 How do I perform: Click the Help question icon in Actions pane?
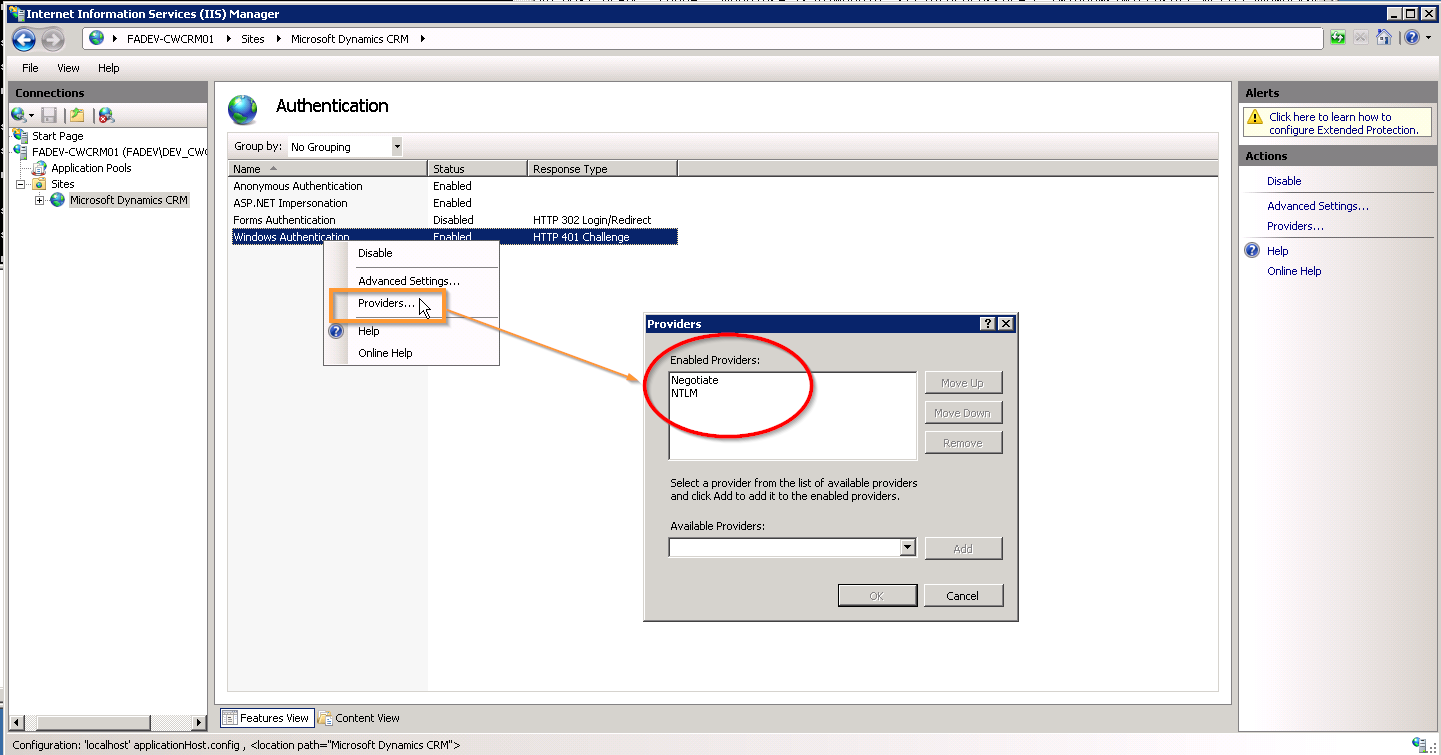(x=1252, y=251)
